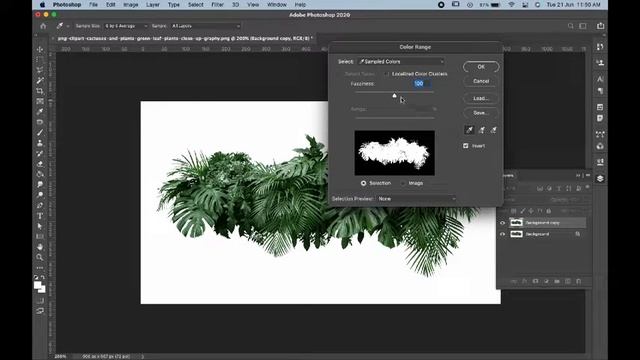Open the Select dropdown showing Sampled Colors

(x=401, y=62)
